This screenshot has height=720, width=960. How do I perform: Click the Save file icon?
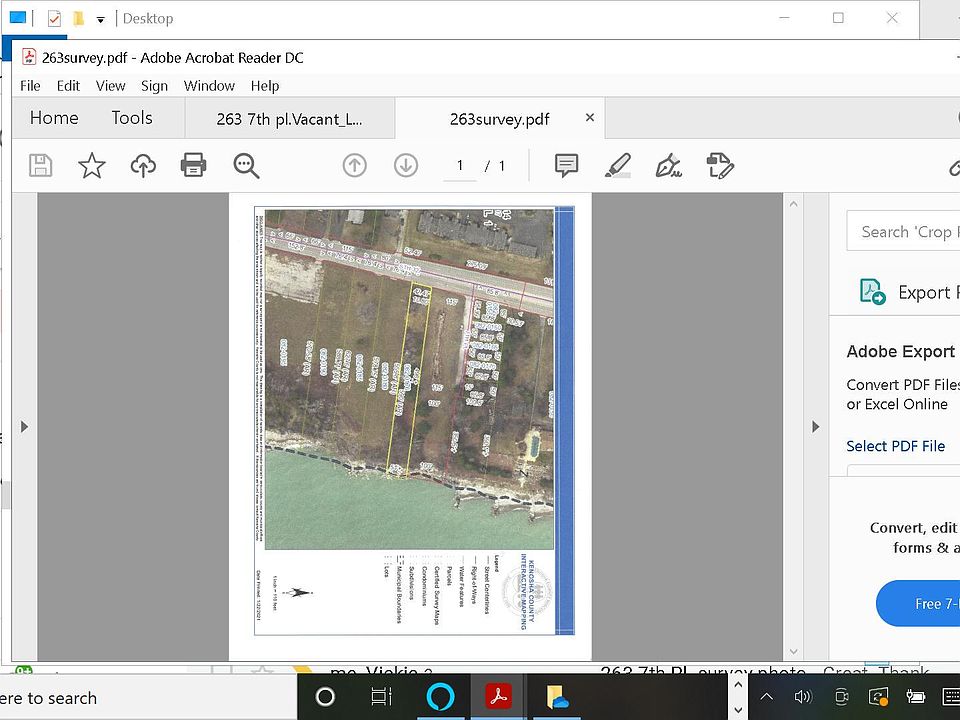(40, 165)
